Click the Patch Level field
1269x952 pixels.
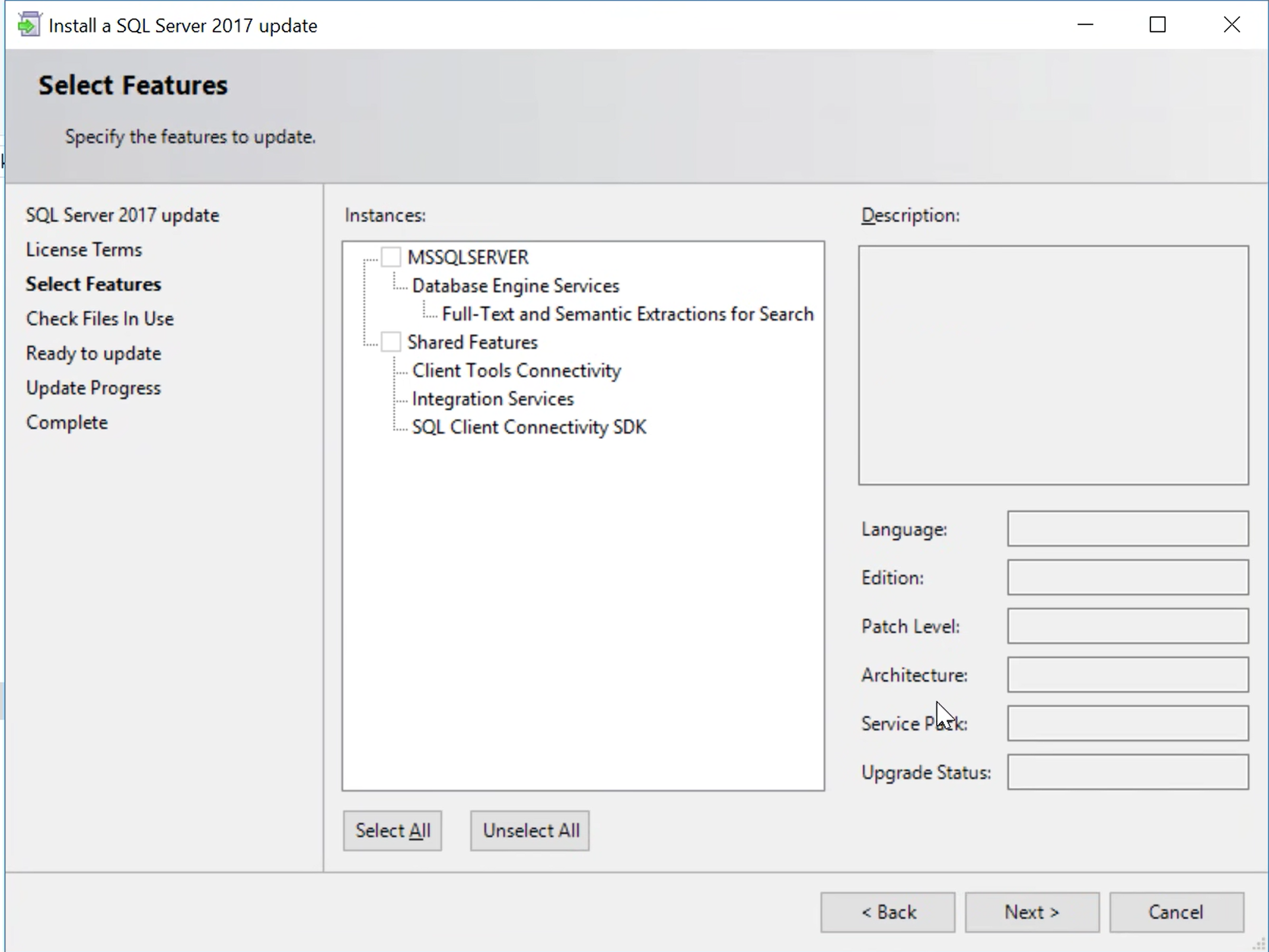pos(1125,626)
